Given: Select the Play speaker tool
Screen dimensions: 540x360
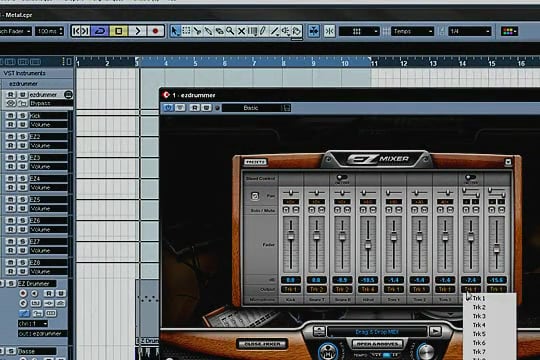Looking at the screenshot, I should (285, 31).
